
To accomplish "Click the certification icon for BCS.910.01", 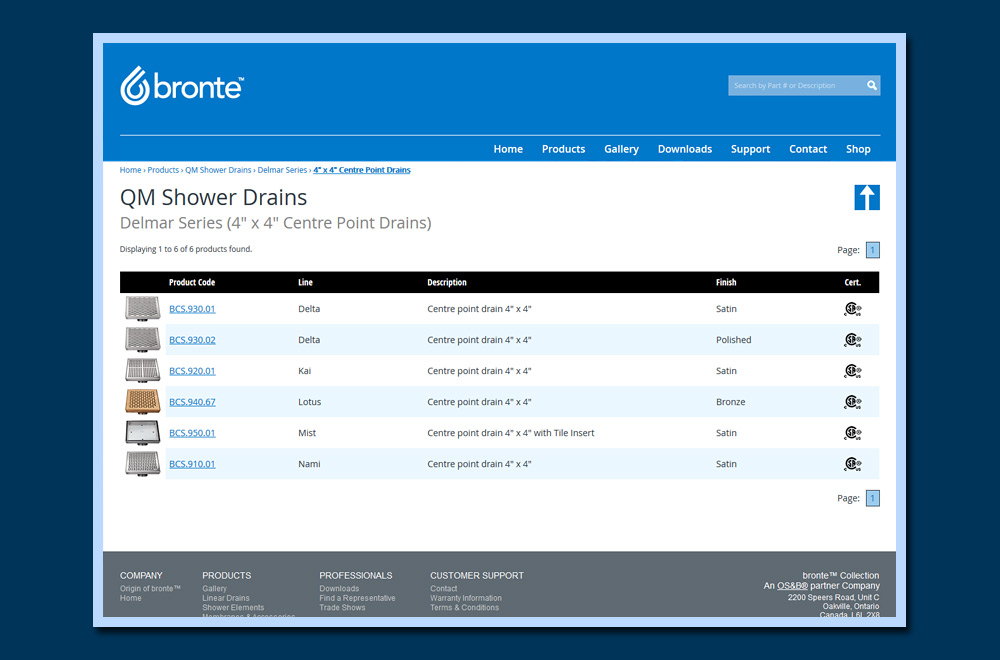I will 853,464.
